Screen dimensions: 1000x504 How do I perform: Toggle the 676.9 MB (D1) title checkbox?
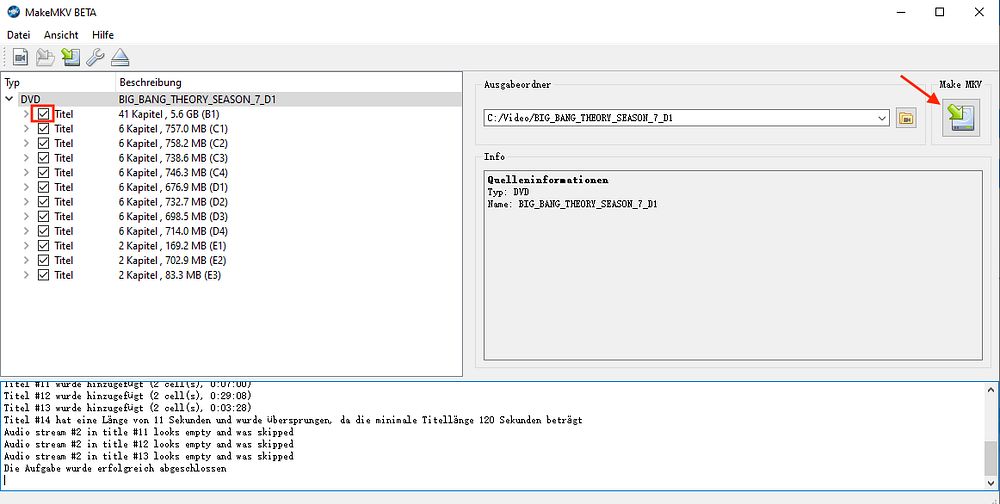coord(43,188)
